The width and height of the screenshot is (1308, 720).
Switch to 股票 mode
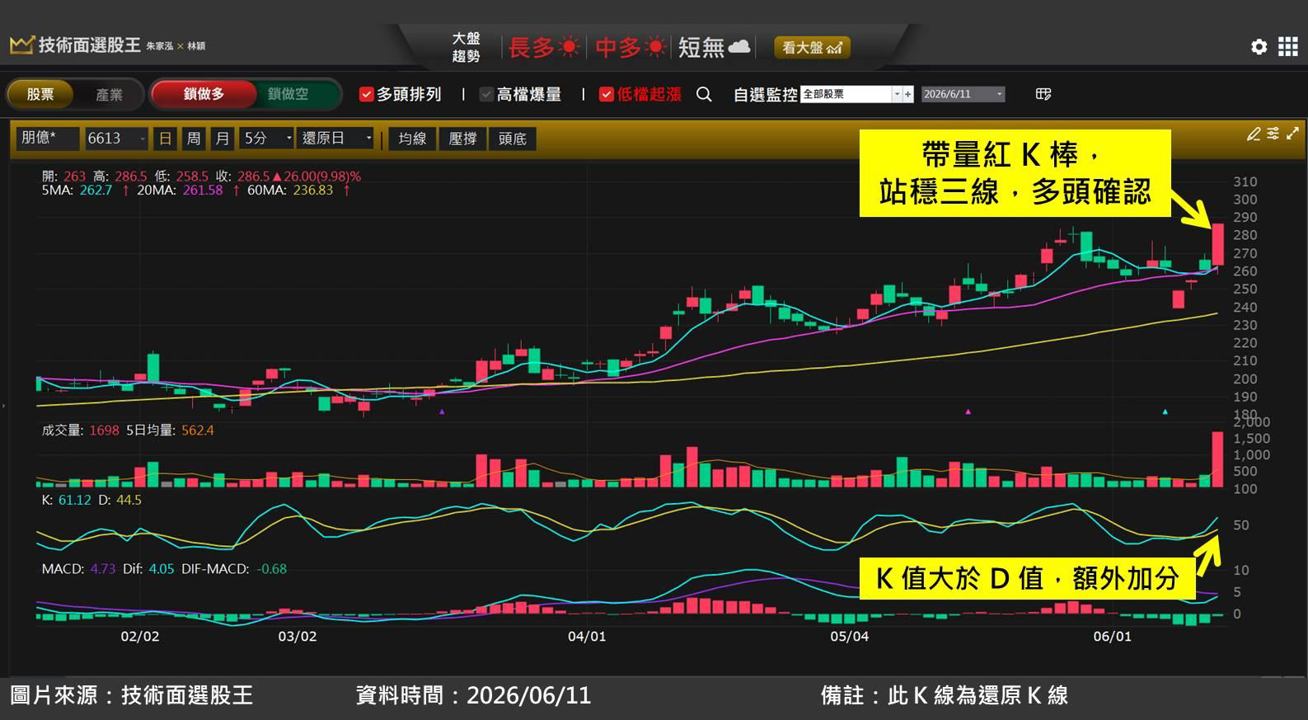click(x=40, y=94)
